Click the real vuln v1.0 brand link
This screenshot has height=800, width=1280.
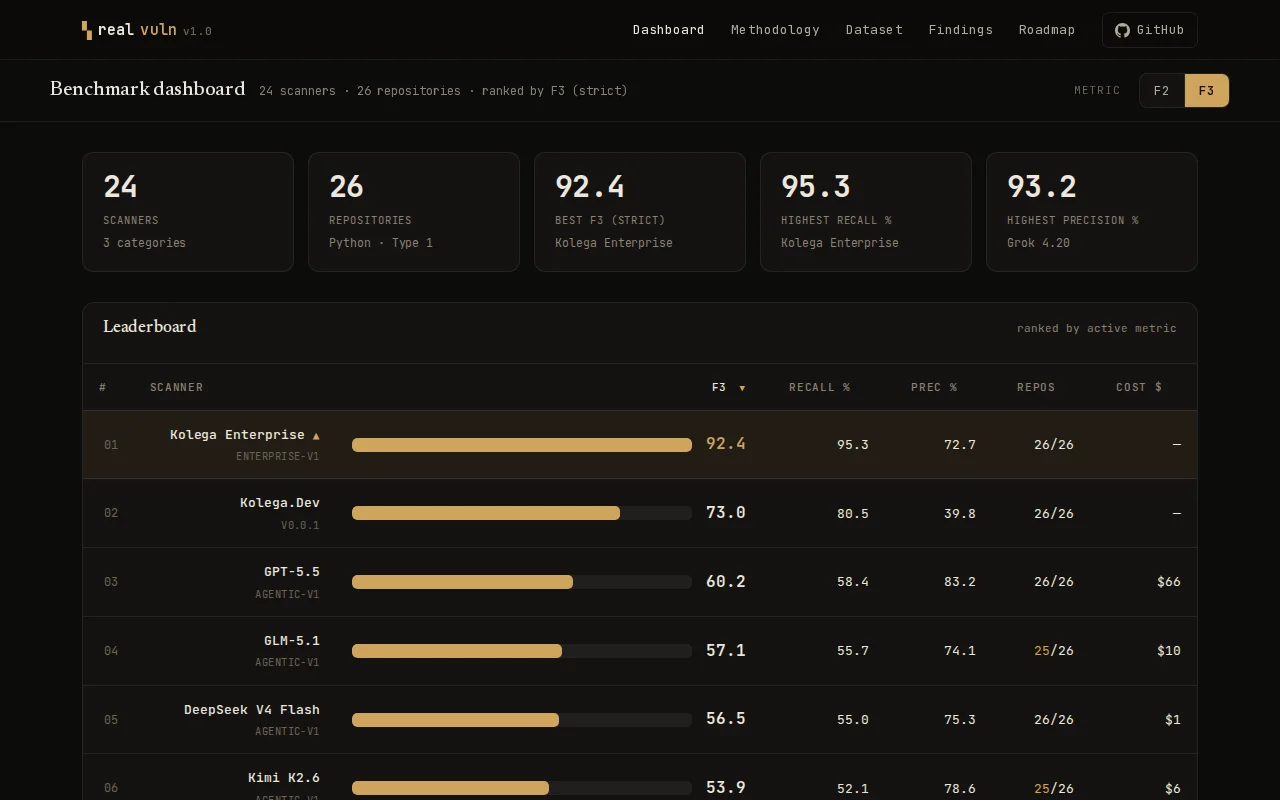click(x=147, y=30)
